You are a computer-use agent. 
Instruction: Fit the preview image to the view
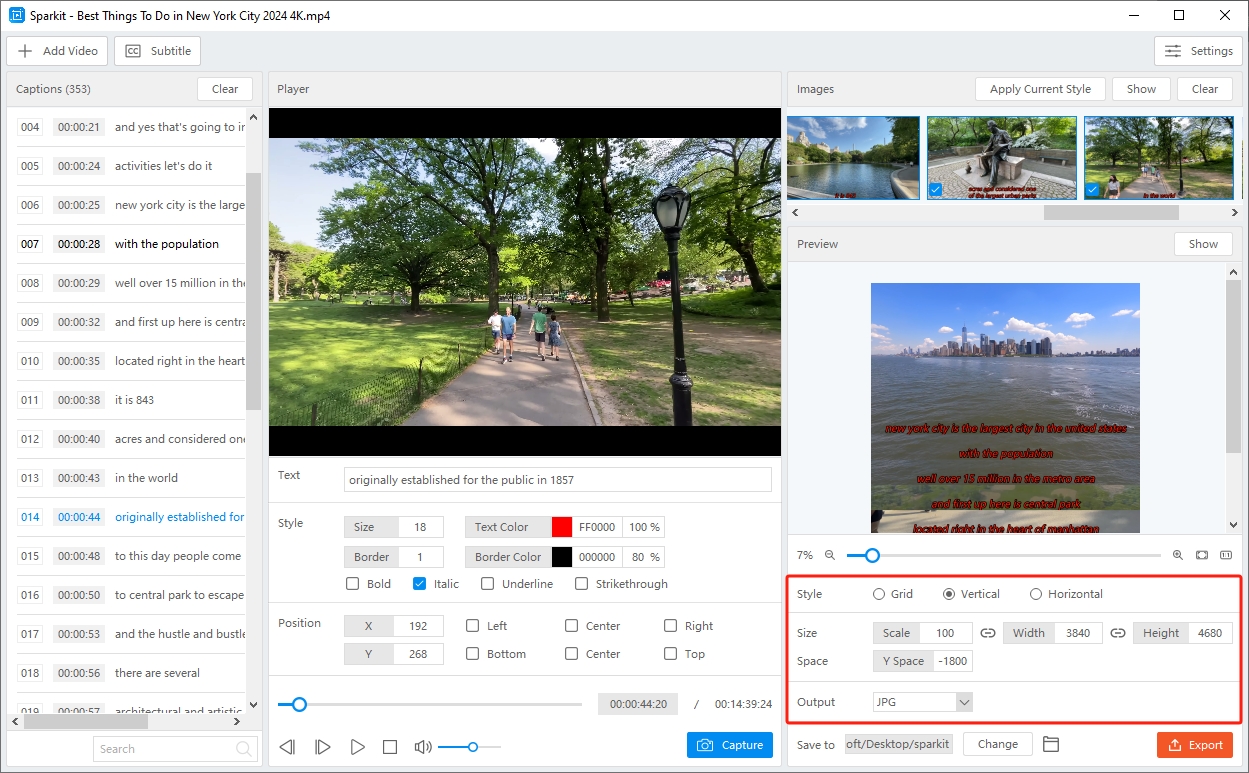click(x=1201, y=555)
